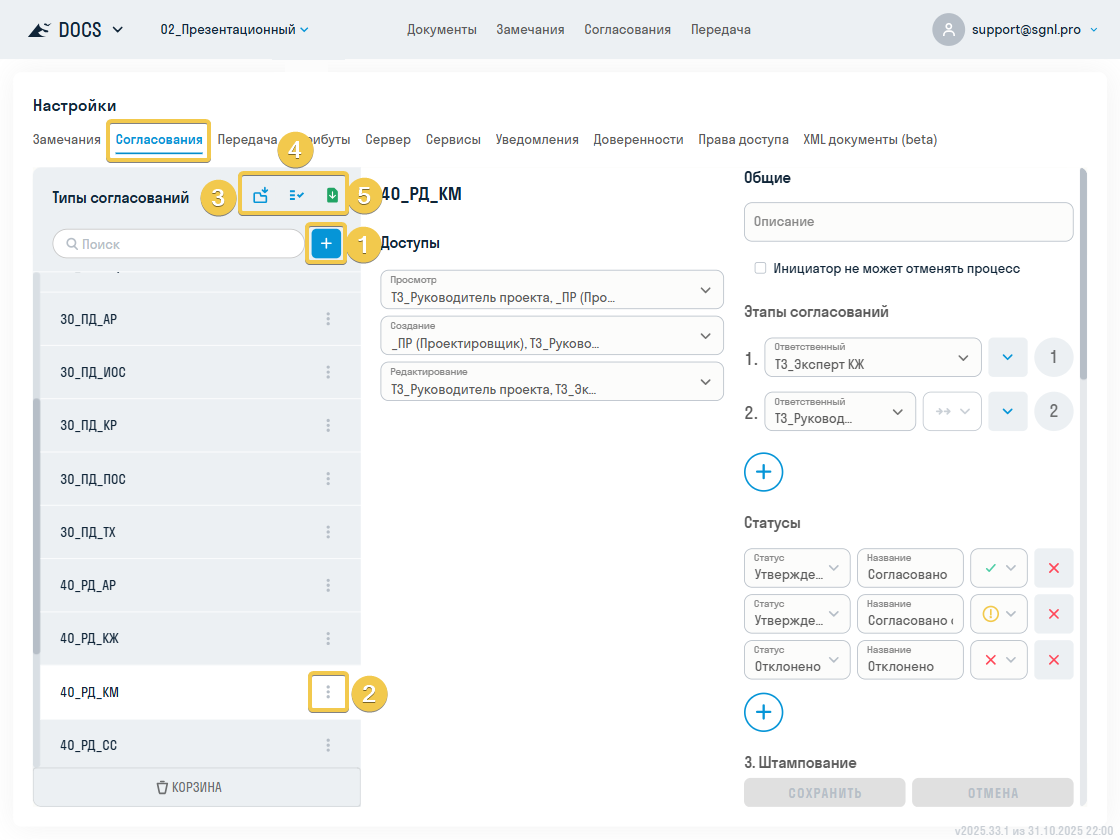
Task: Open the Ответственный dropdown for stage 2
Action: 839,411
